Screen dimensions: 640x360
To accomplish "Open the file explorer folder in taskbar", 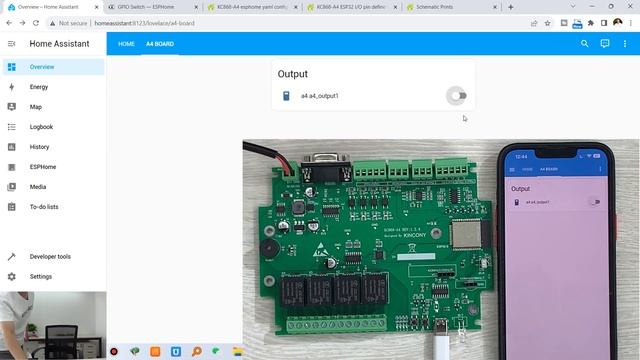I will [238, 351].
